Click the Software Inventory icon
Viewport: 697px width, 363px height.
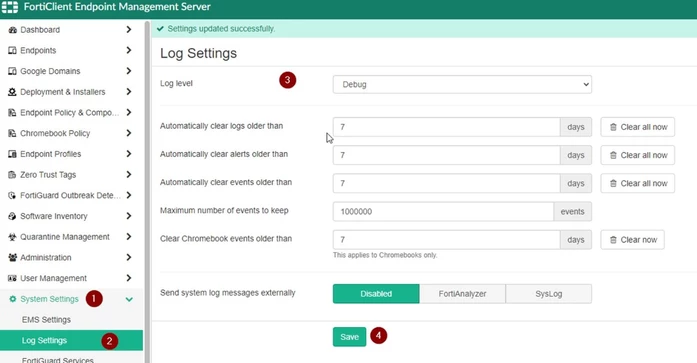coord(12,216)
